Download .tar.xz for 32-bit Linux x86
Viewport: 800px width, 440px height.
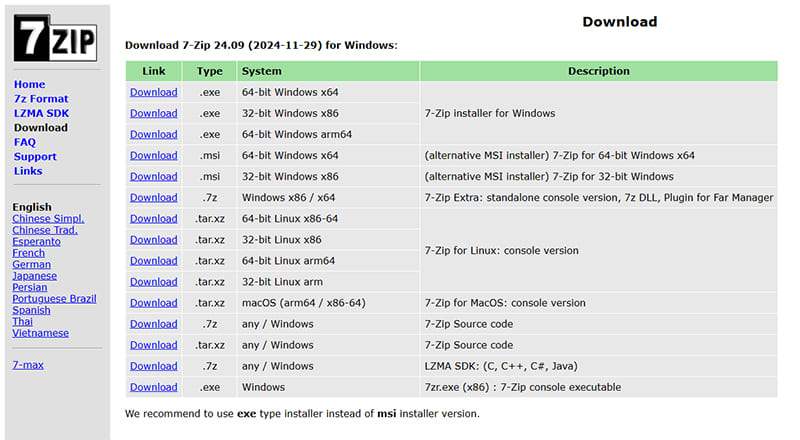click(x=154, y=239)
